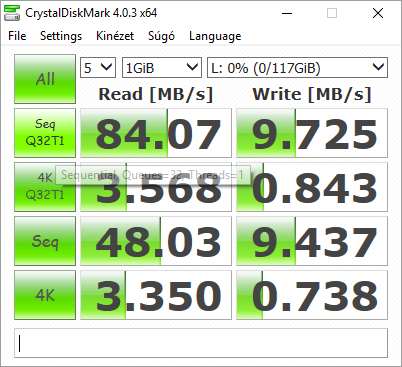
Task: Click the 4K write result 0.738
Action: (x=312, y=295)
